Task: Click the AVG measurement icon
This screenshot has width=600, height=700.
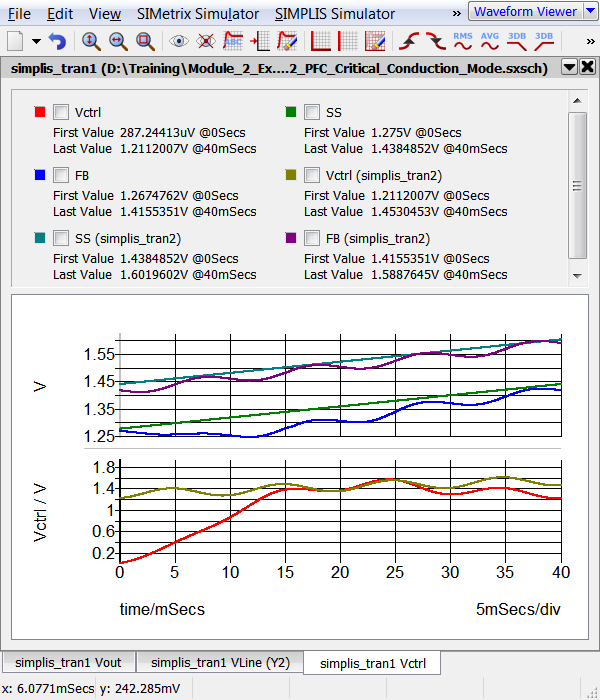Action: point(490,41)
